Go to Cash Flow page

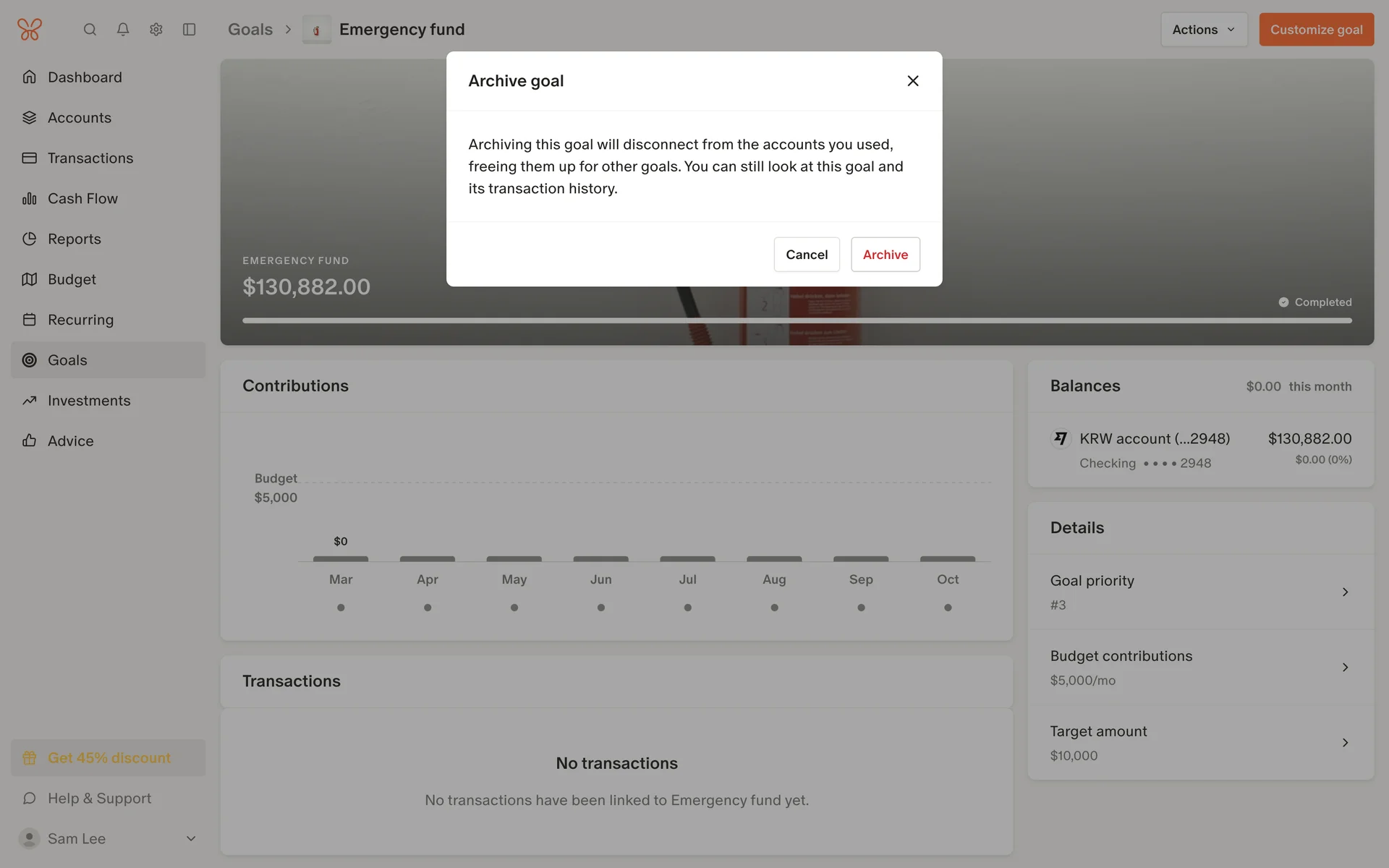(x=82, y=198)
